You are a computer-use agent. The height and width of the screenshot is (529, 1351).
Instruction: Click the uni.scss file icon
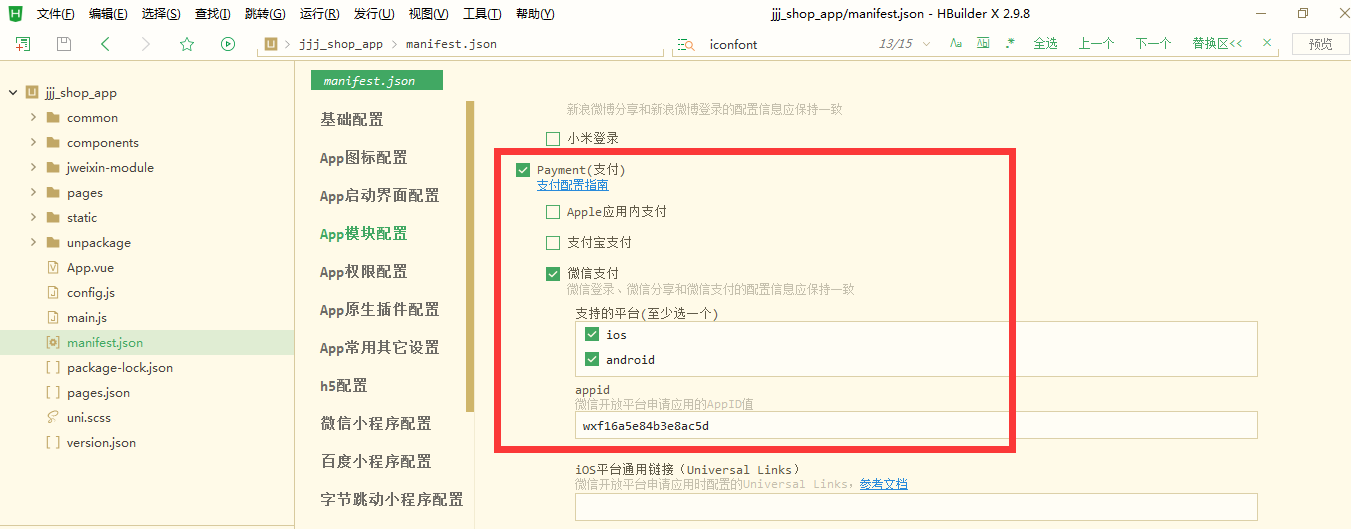click(x=53, y=417)
